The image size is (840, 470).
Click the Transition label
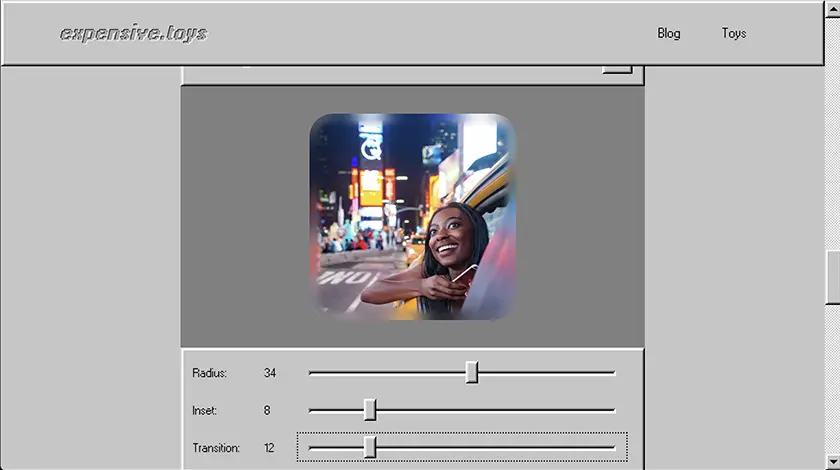click(216, 448)
